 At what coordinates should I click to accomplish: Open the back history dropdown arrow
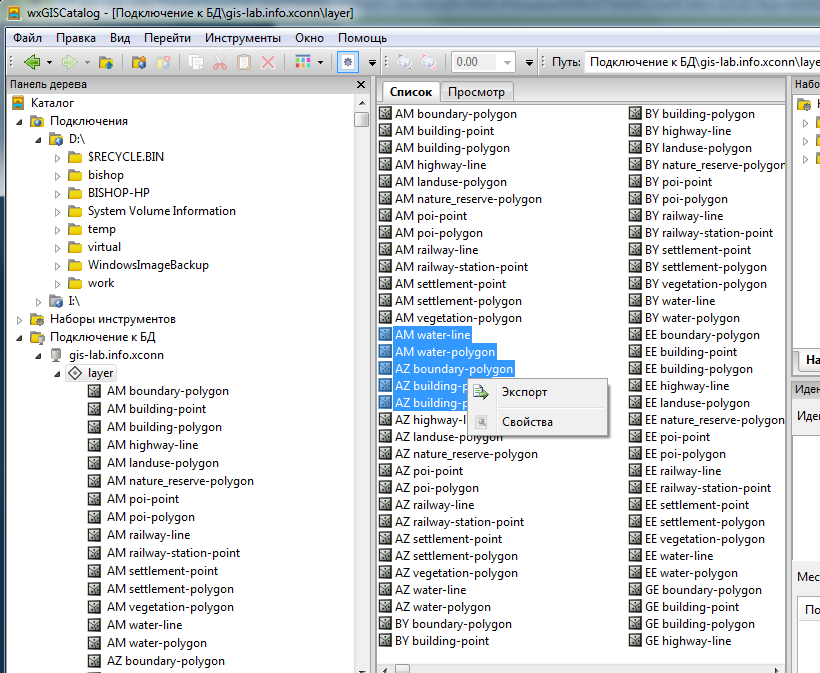point(49,63)
